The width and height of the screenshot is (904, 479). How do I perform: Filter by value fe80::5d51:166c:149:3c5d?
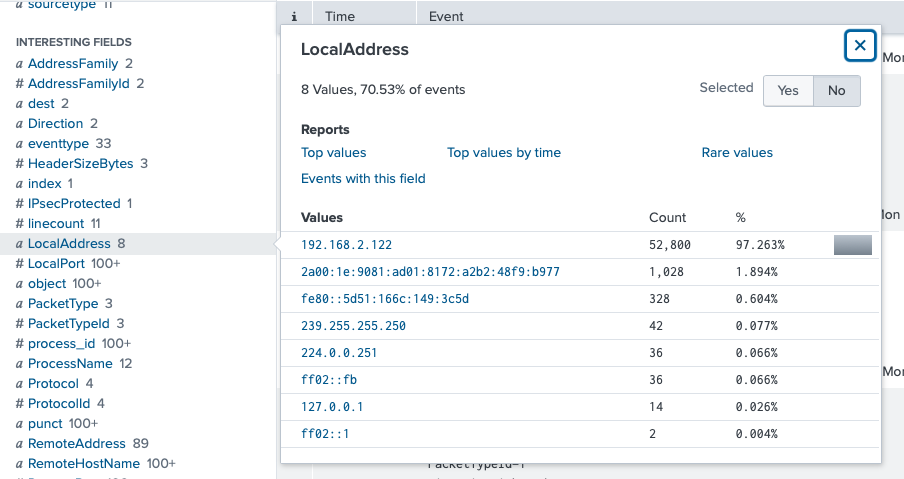coord(385,299)
